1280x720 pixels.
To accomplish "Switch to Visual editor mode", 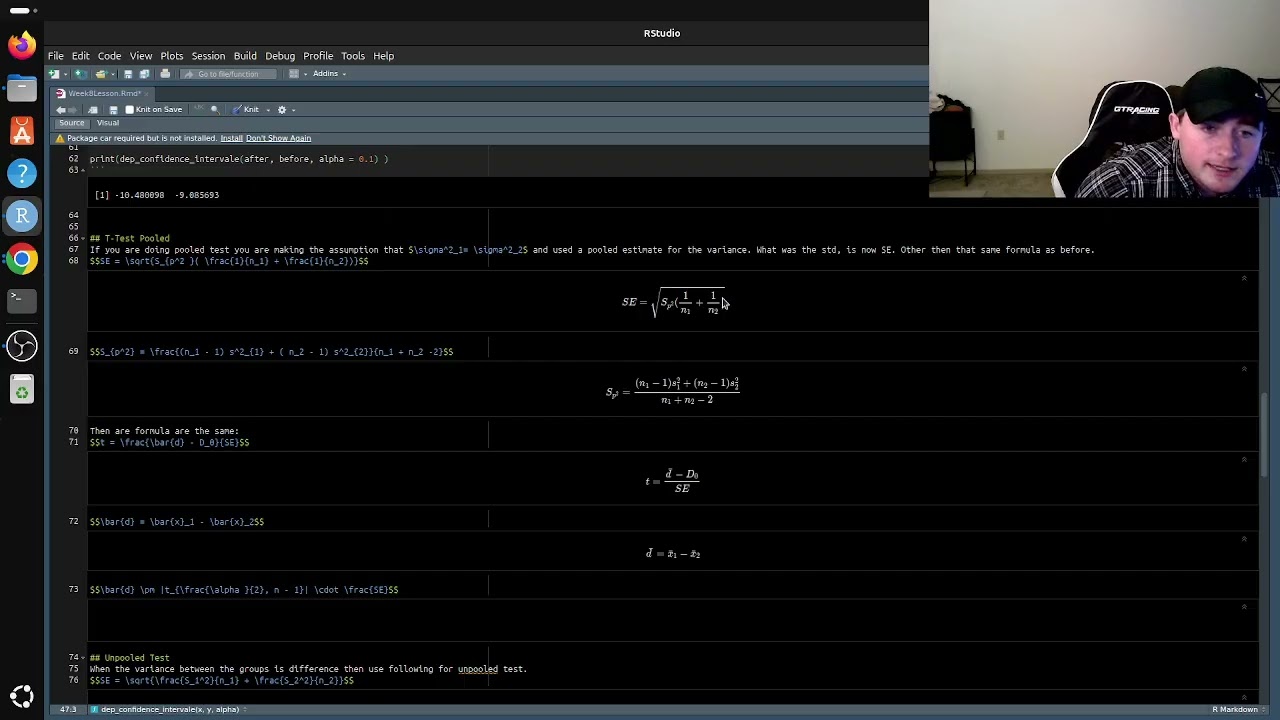I will click(108, 123).
